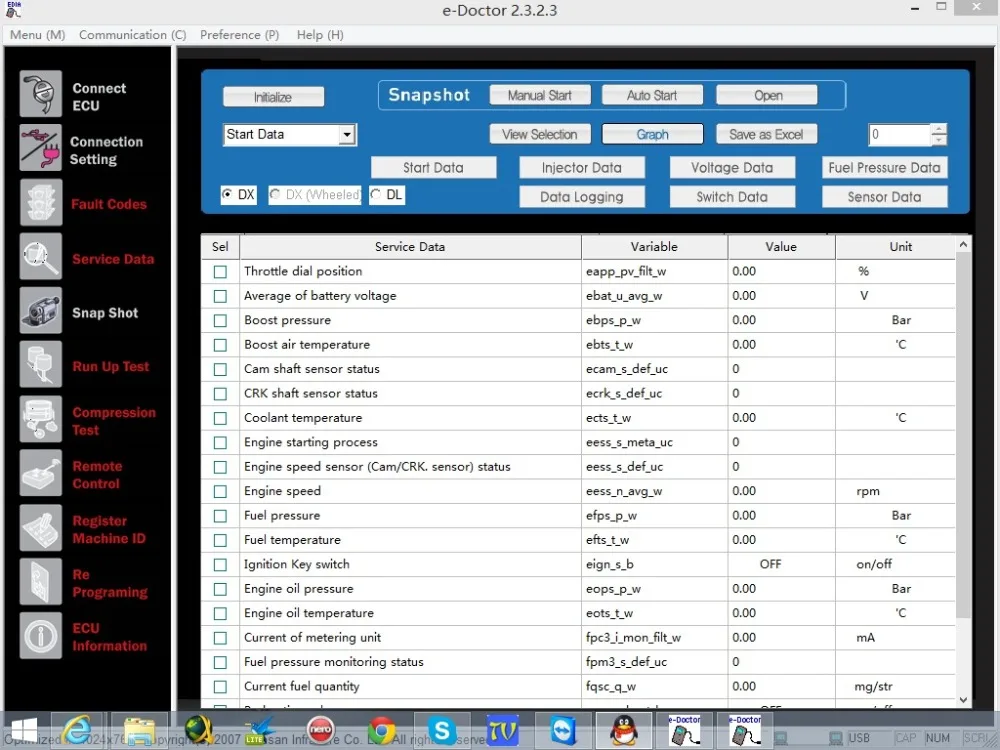Image resolution: width=1000 pixels, height=750 pixels.
Task: Show Sensor Data category
Action: [885, 197]
